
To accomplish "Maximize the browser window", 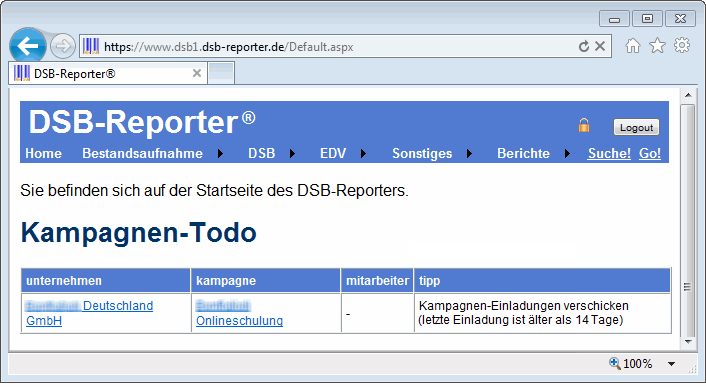I will click(647, 19).
